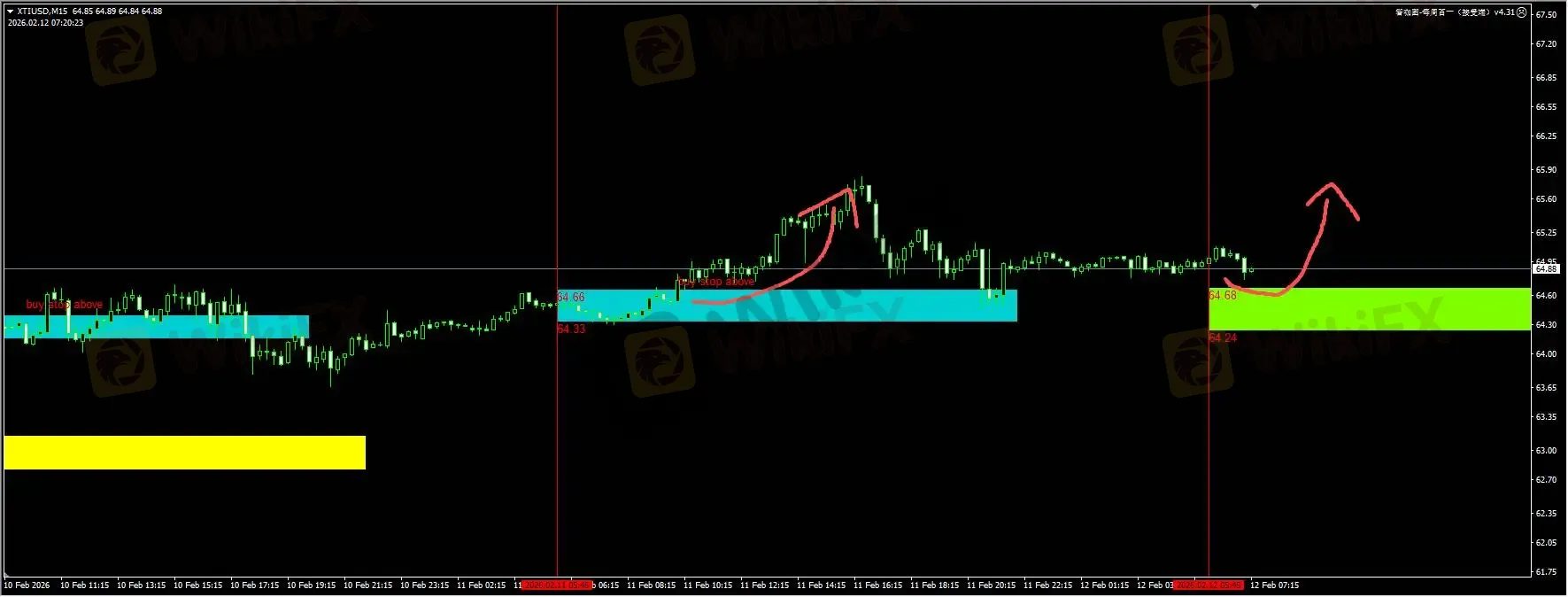The width and height of the screenshot is (1568, 597).
Task: Click the 64.24 red price label
Action: coord(1224,338)
